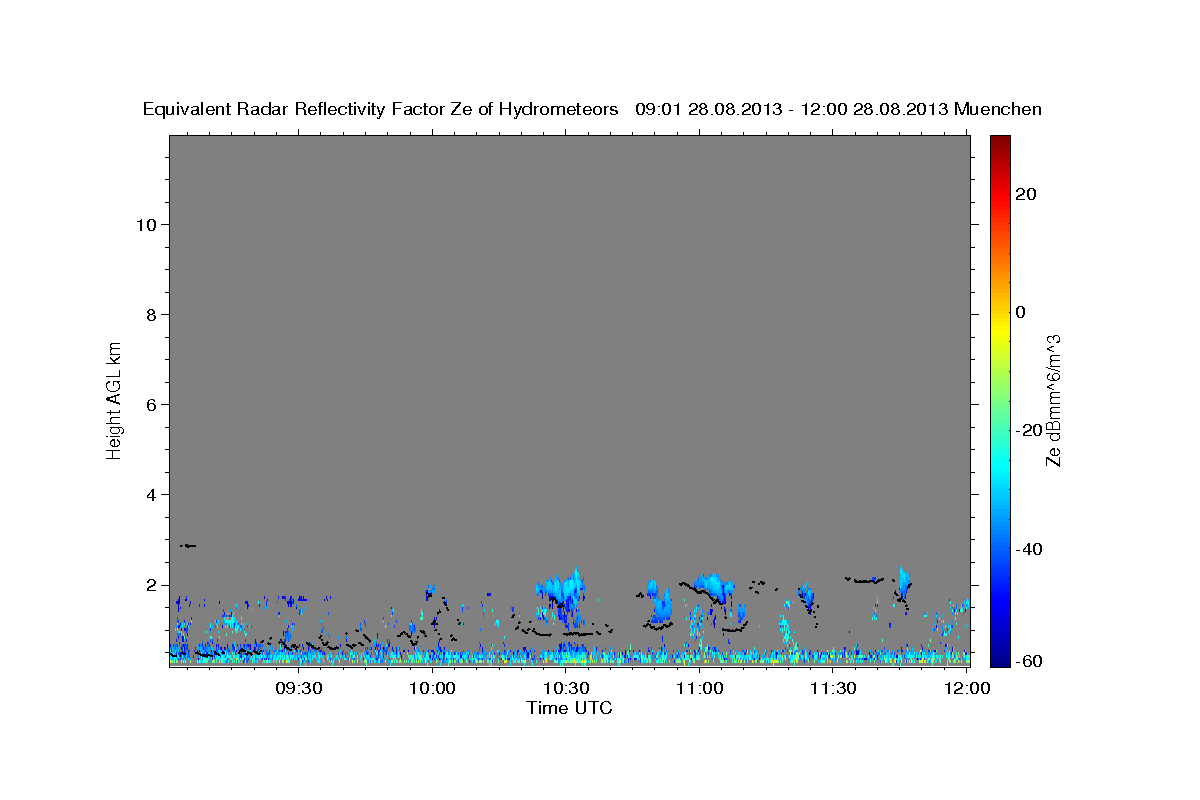This screenshot has width=1200, height=800.
Task: Click the 09:30 time tick label
Action: click(x=299, y=688)
